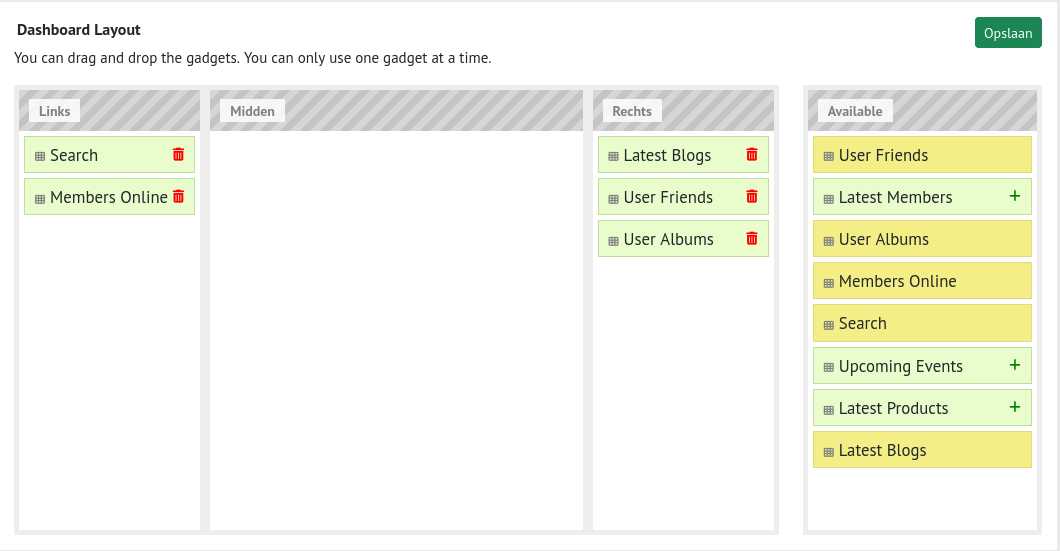Trash the Latest Blogs gadget in Rechts
Screen dimensions: 1060x551
coord(752,154)
